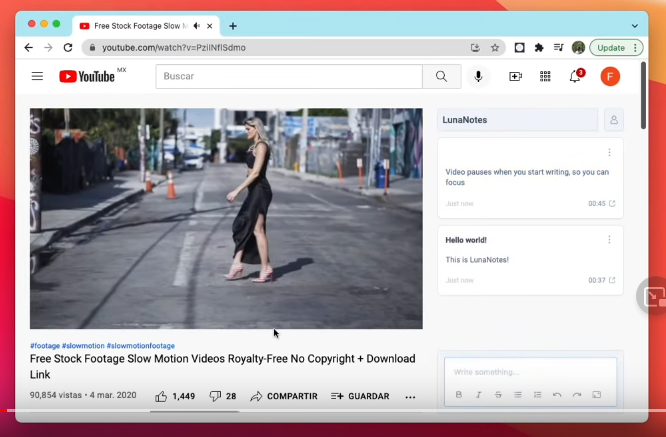Click the video player frame
This screenshot has height=437, width=666.
226,218
